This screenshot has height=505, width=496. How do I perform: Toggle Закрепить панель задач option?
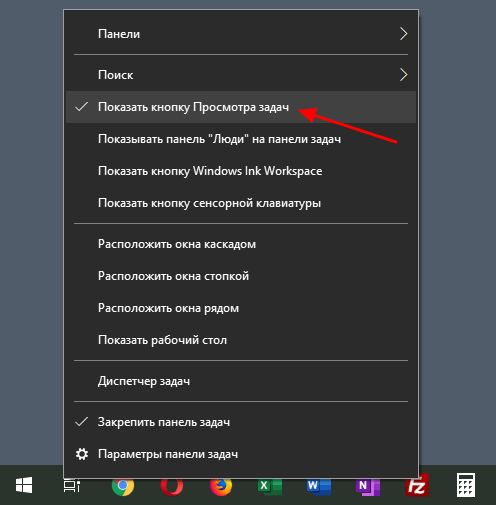241,422
